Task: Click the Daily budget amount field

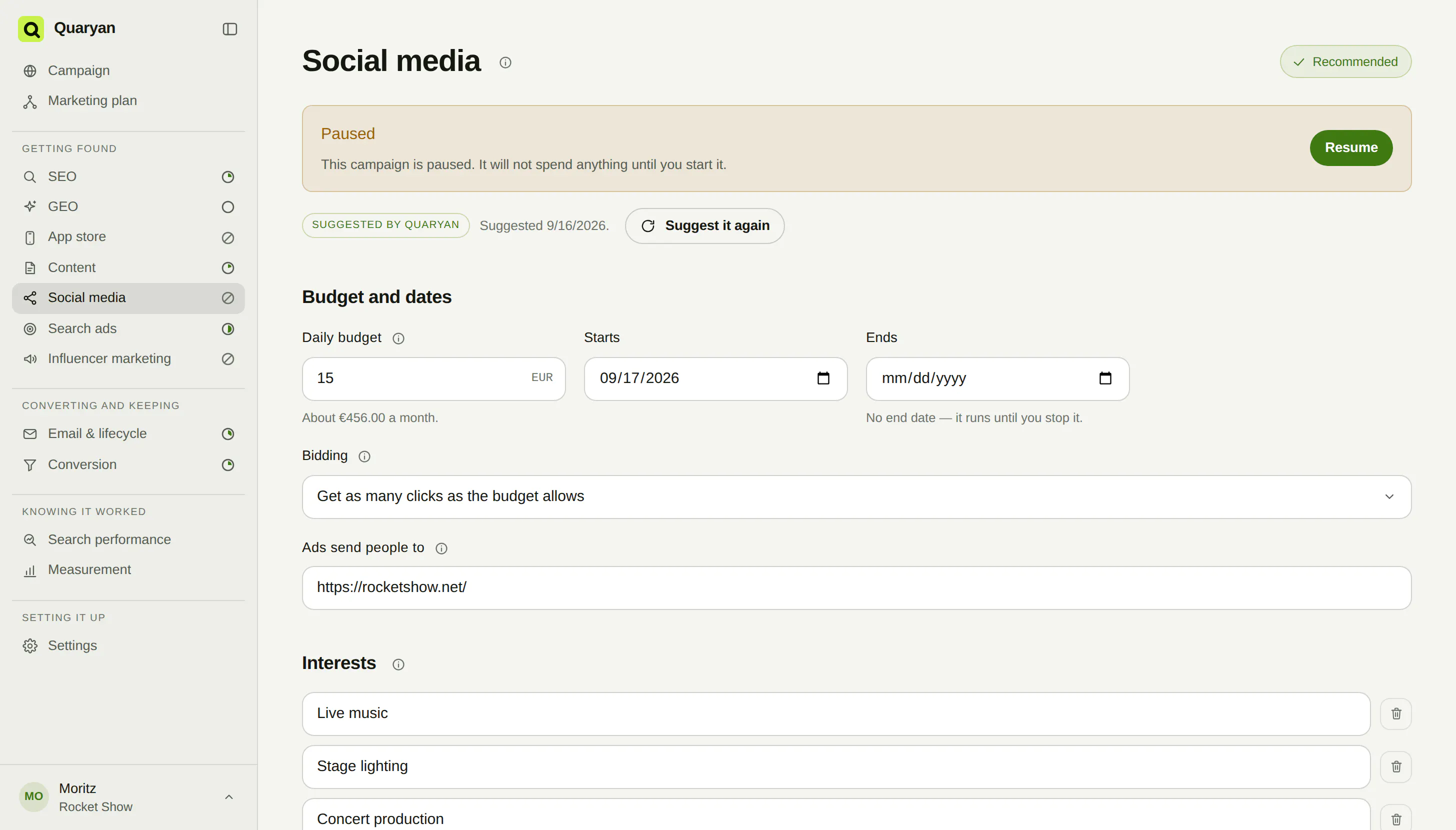Action: (x=433, y=378)
